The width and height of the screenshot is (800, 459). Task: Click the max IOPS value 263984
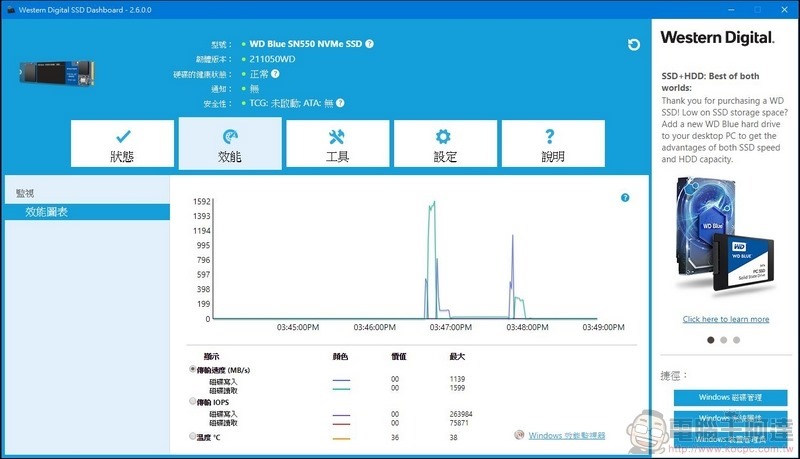(x=461, y=414)
